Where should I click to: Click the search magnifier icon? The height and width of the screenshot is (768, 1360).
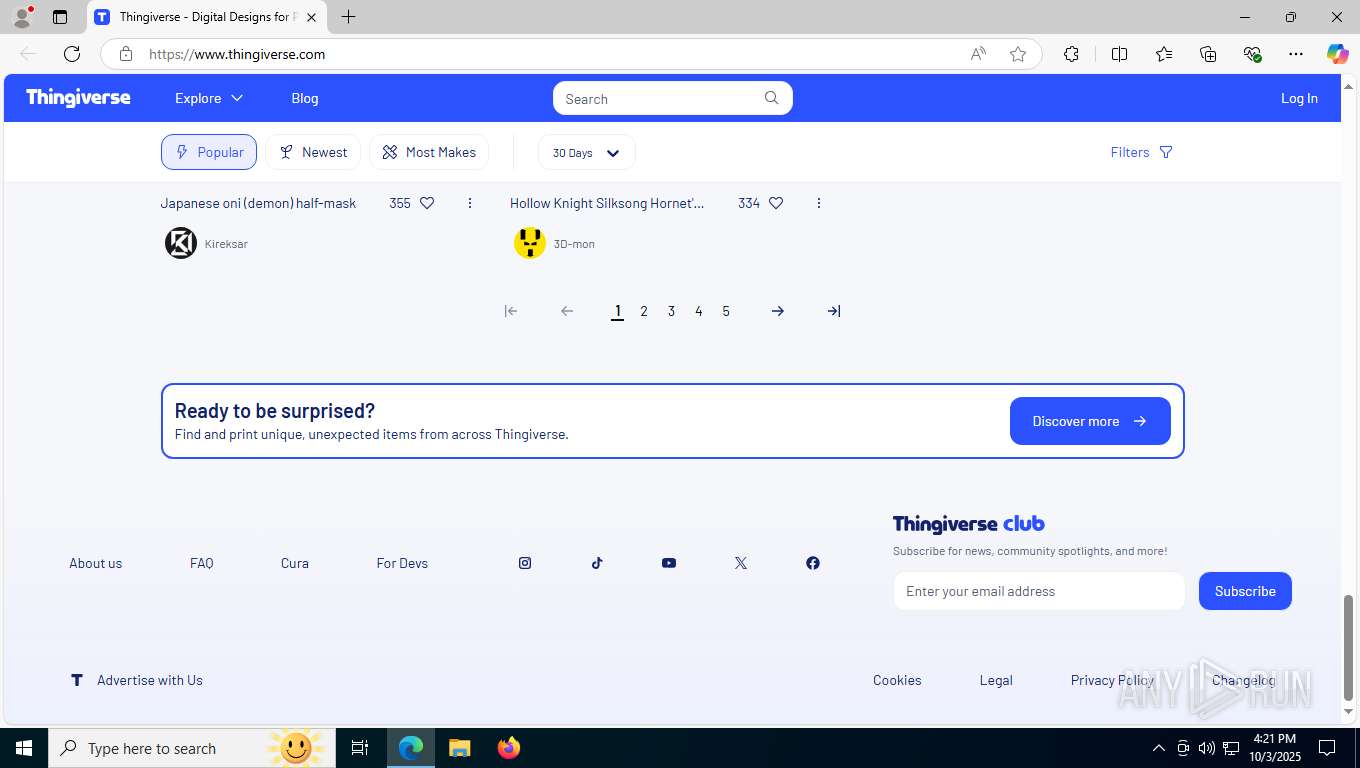[x=771, y=98]
